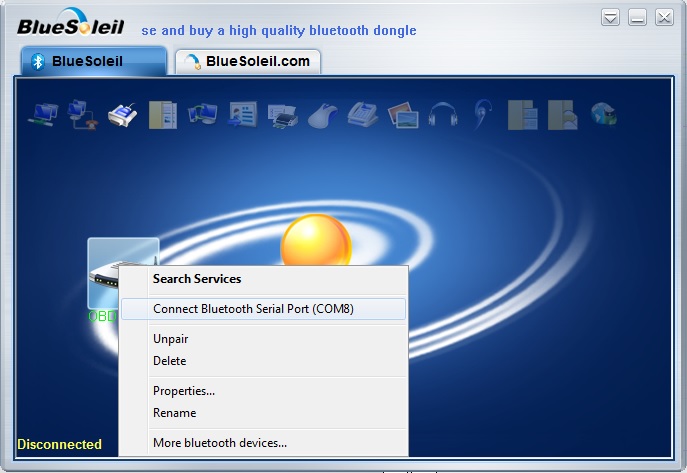Click the phonebook access service icon
The height and width of the screenshot is (473, 687).
tap(523, 115)
